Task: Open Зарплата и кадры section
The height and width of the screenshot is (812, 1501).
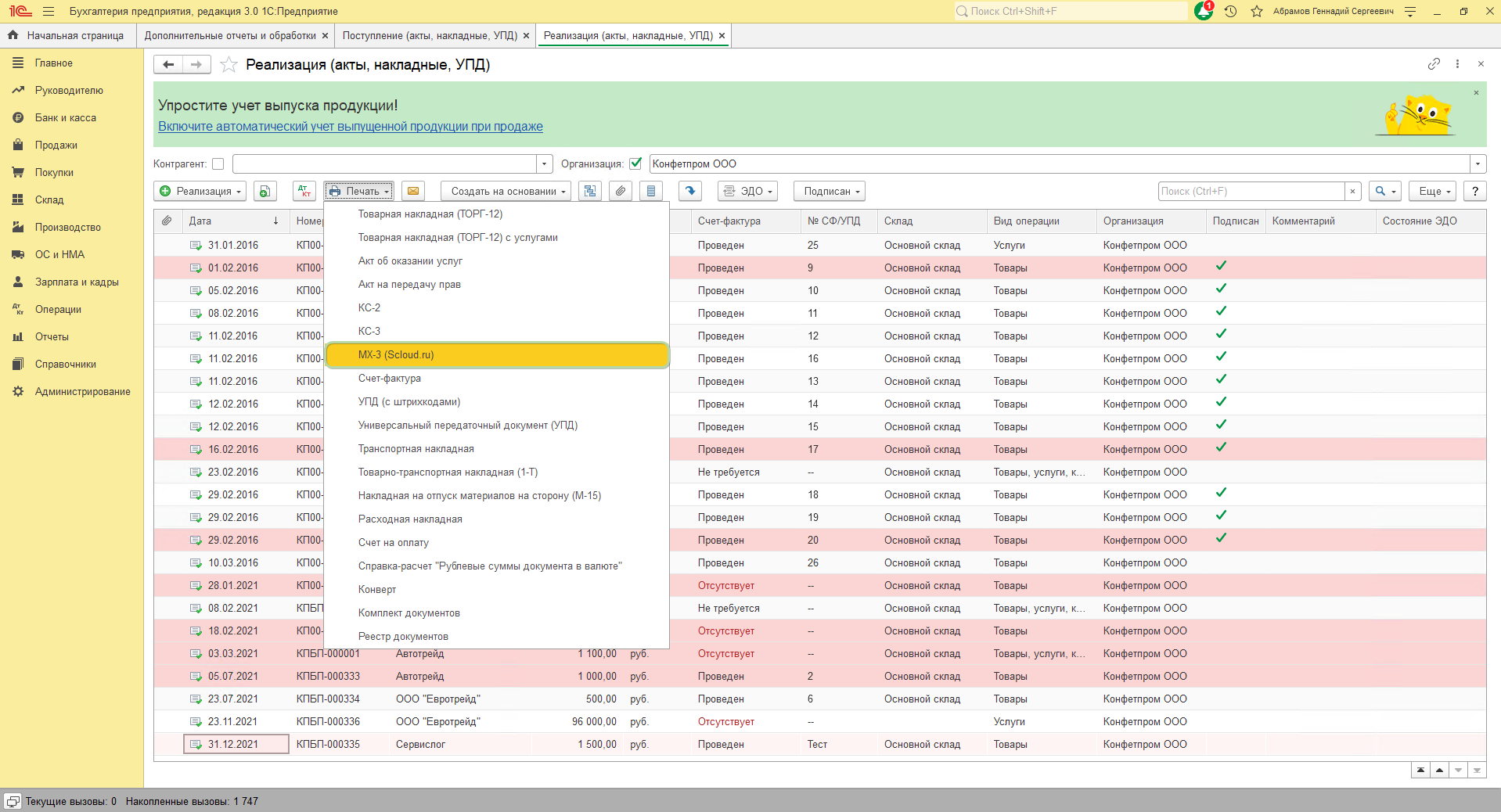Action: 77,282
